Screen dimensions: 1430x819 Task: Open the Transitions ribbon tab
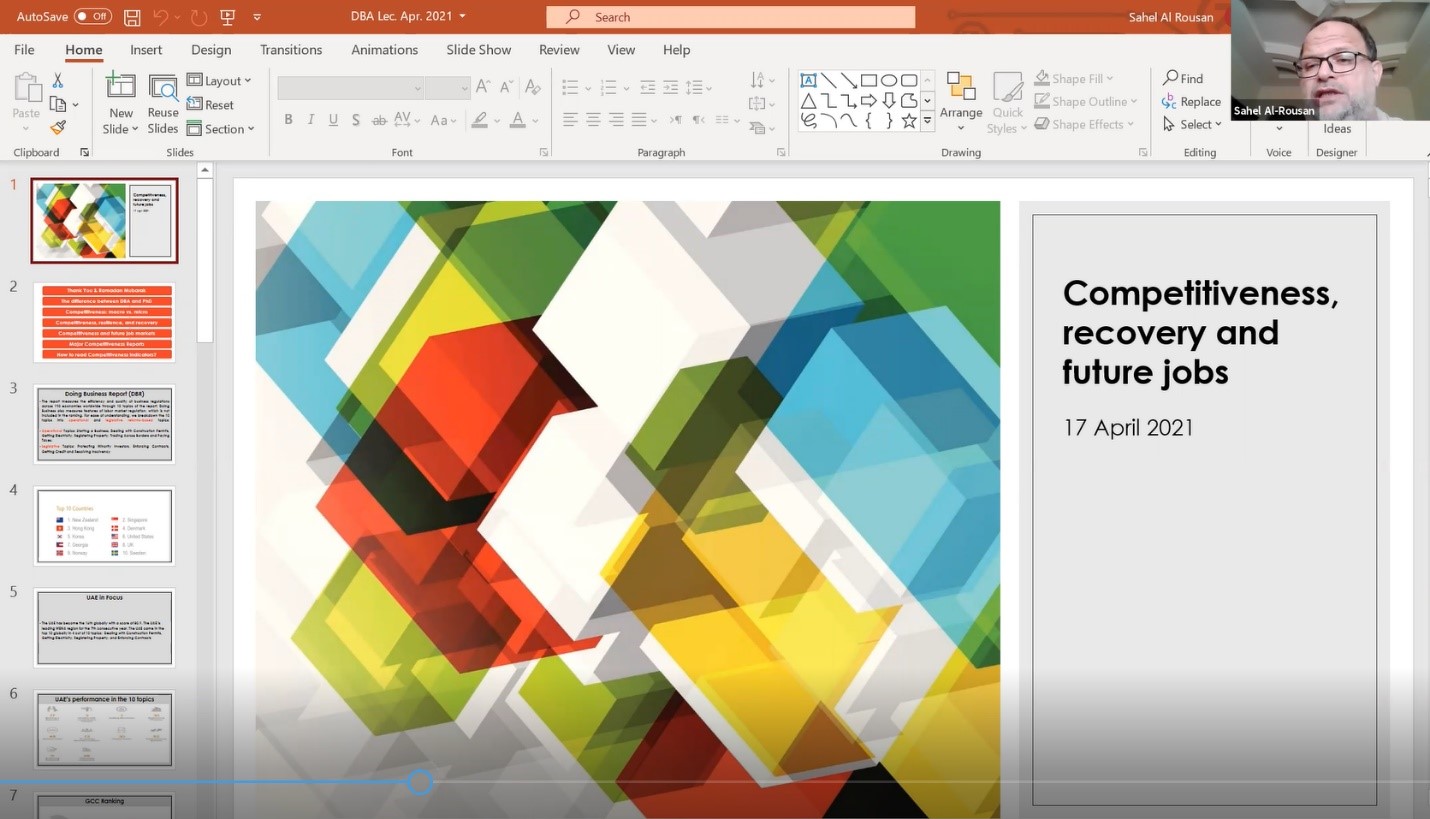(291, 50)
